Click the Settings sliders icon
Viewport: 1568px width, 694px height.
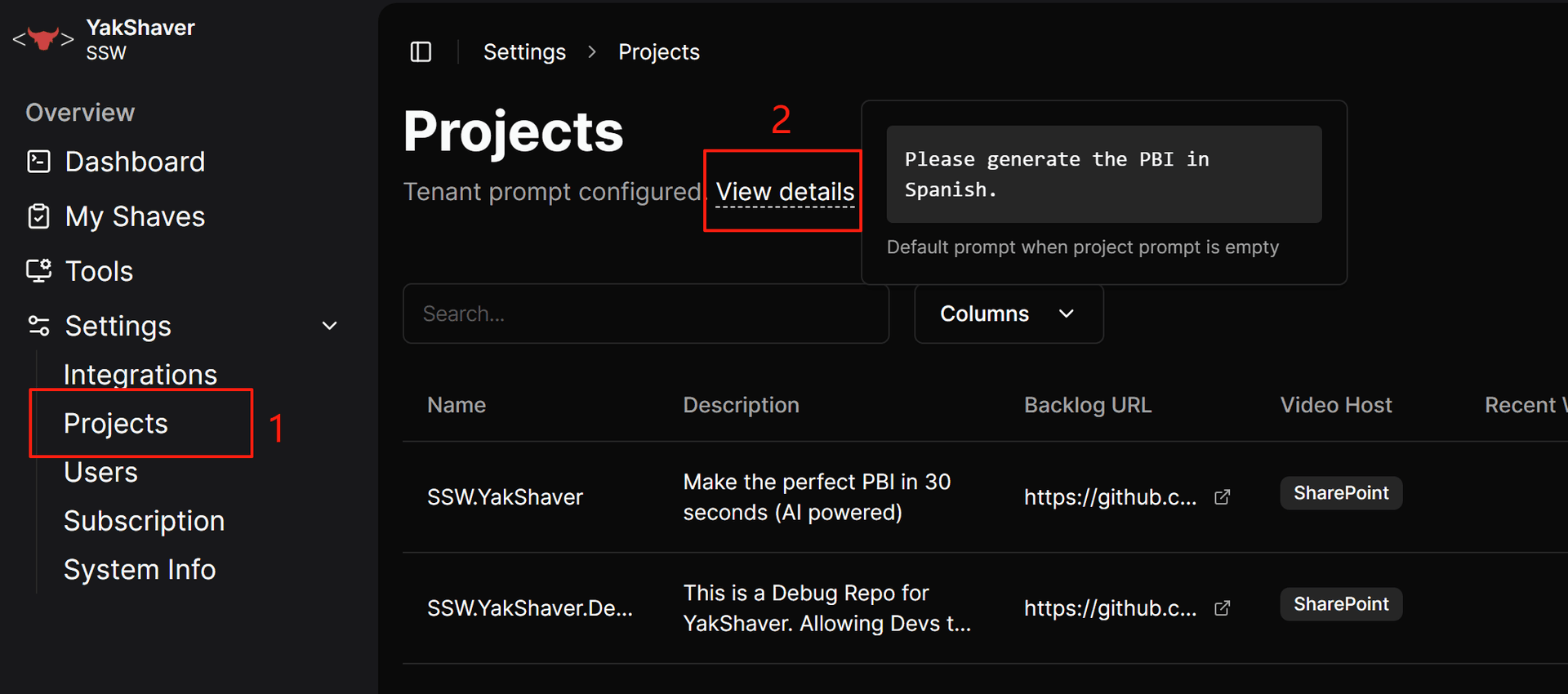pos(38,326)
